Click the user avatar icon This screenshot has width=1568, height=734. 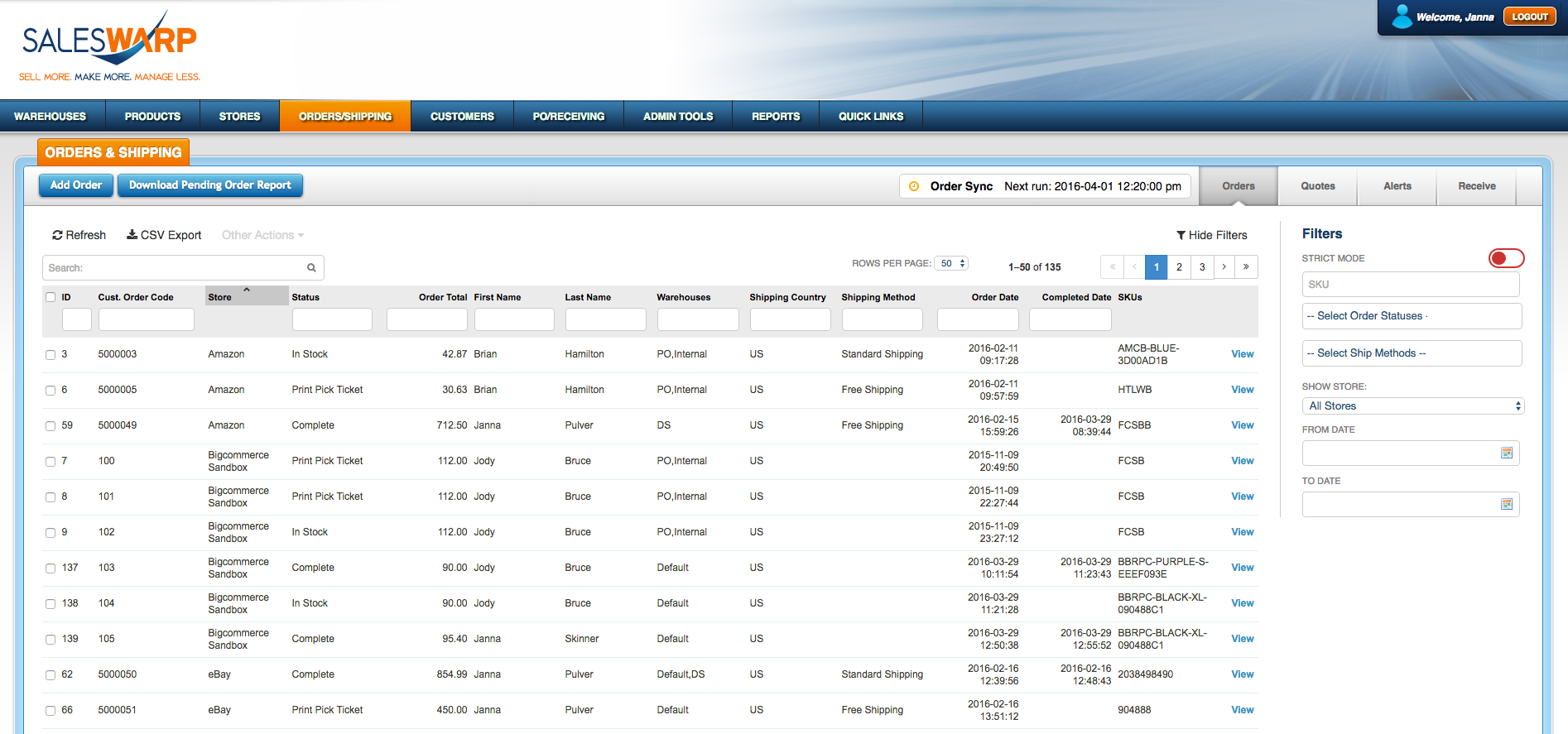click(1402, 17)
